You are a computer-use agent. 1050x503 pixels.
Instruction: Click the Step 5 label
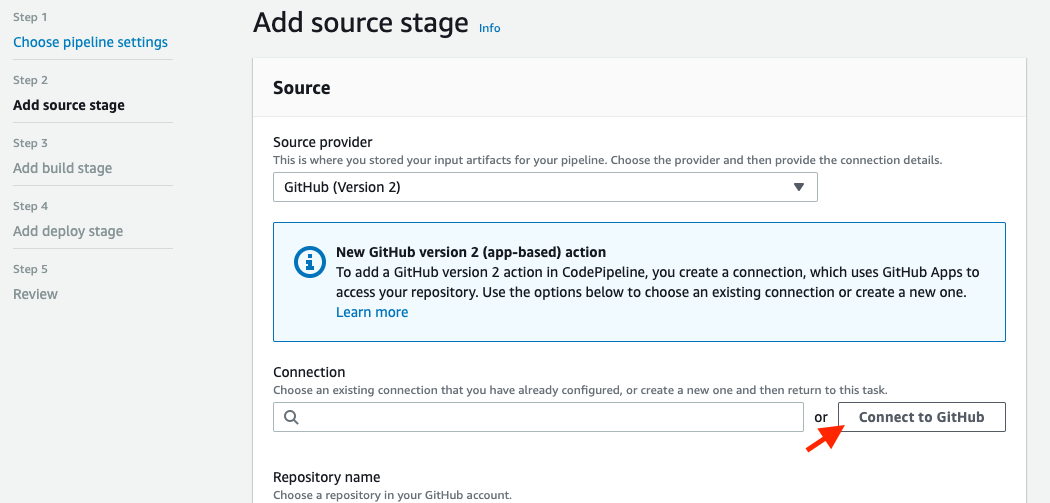(30, 269)
